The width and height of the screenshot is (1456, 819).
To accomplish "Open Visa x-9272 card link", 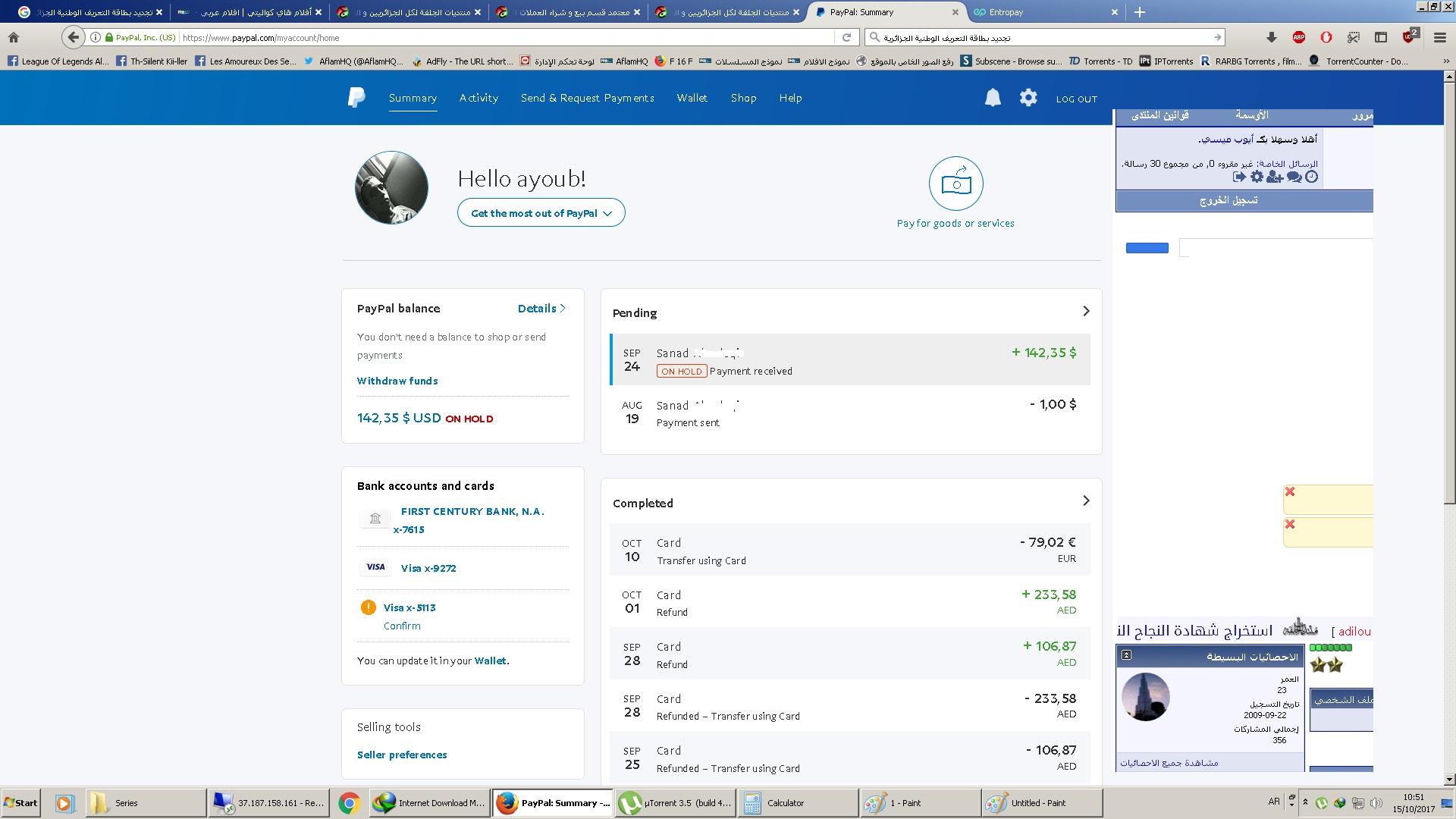I will (428, 568).
